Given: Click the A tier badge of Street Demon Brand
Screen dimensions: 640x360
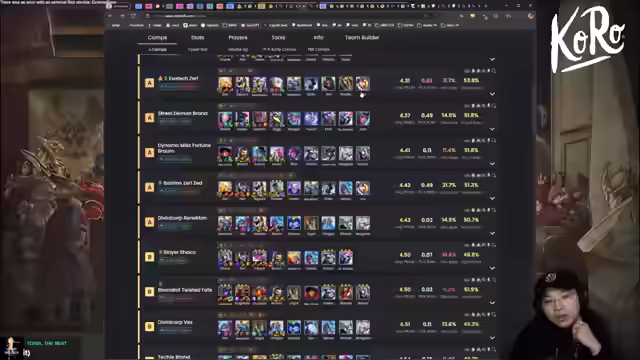Looking at the screenshot, I should [x=149, y=118].
